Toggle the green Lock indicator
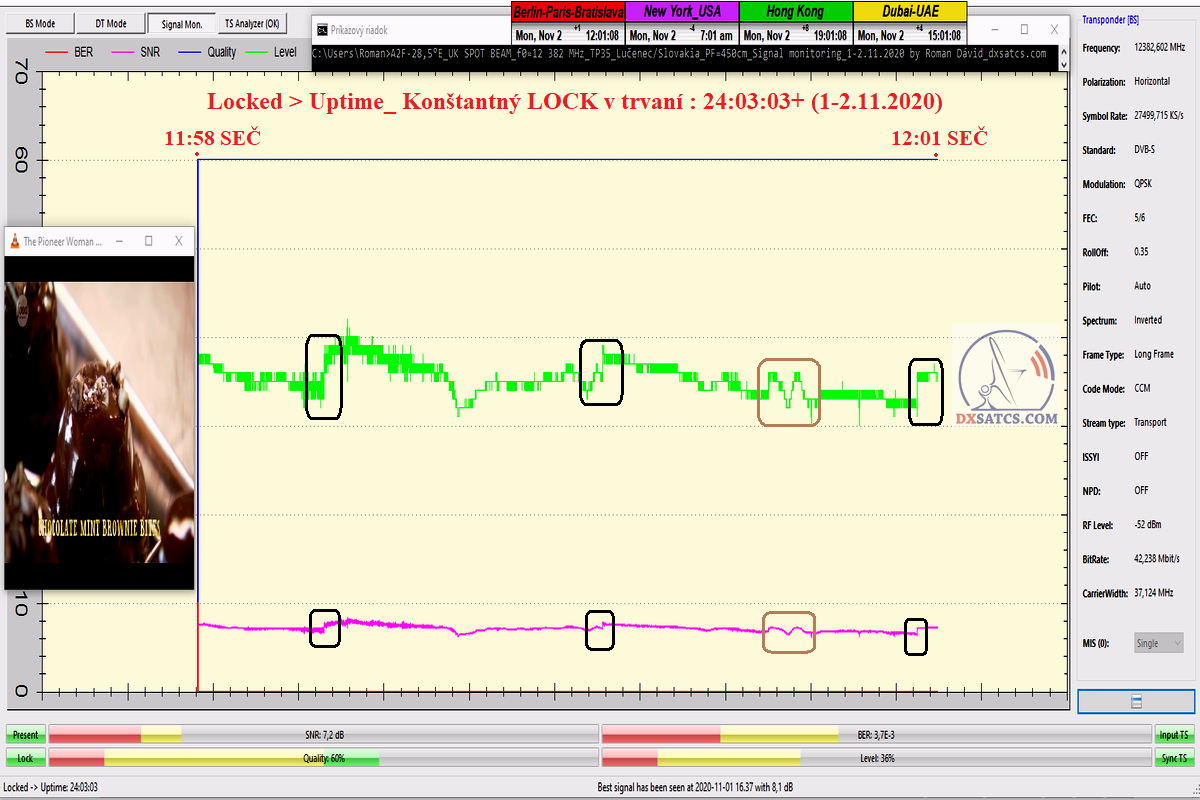Screen dimensions: 1200x800 pyautogui.click(x=25, y=758)
